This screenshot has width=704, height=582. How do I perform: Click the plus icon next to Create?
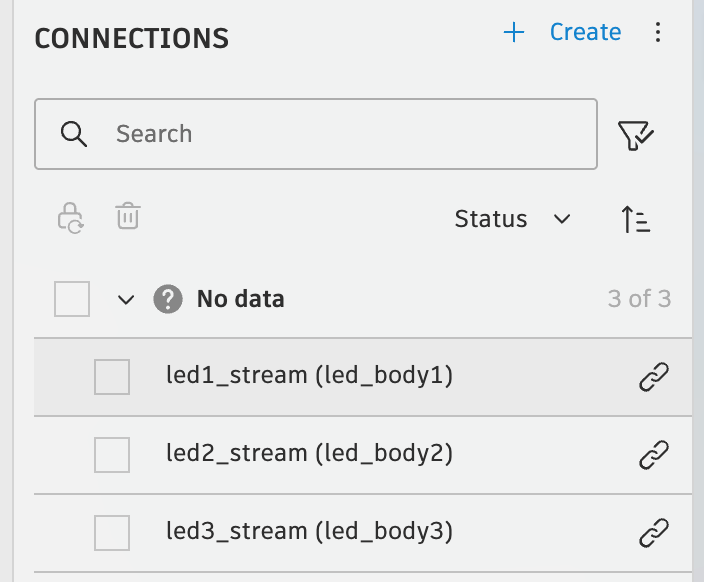514,33
